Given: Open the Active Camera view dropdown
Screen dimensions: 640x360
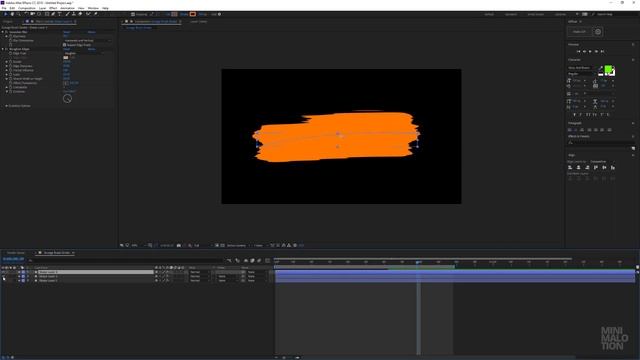Looking at the screenshot, I should [238, 245].
